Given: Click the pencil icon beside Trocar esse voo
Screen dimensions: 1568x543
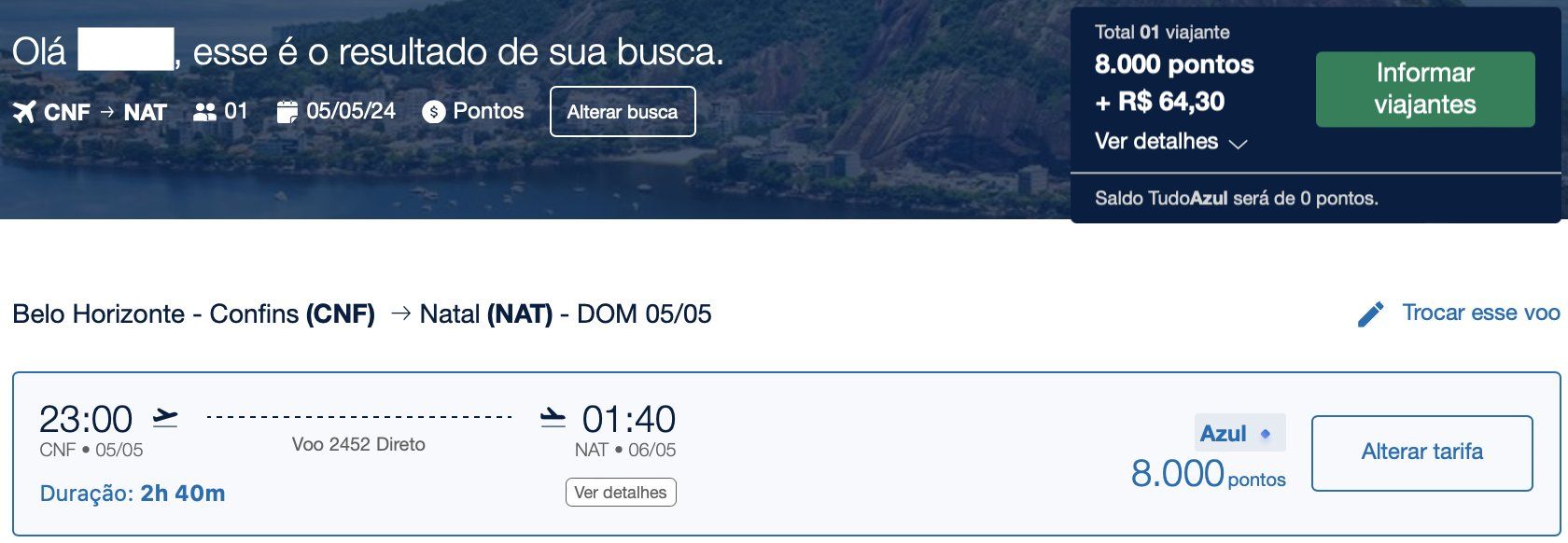Looking at the screenshot, I should 1370,314.
